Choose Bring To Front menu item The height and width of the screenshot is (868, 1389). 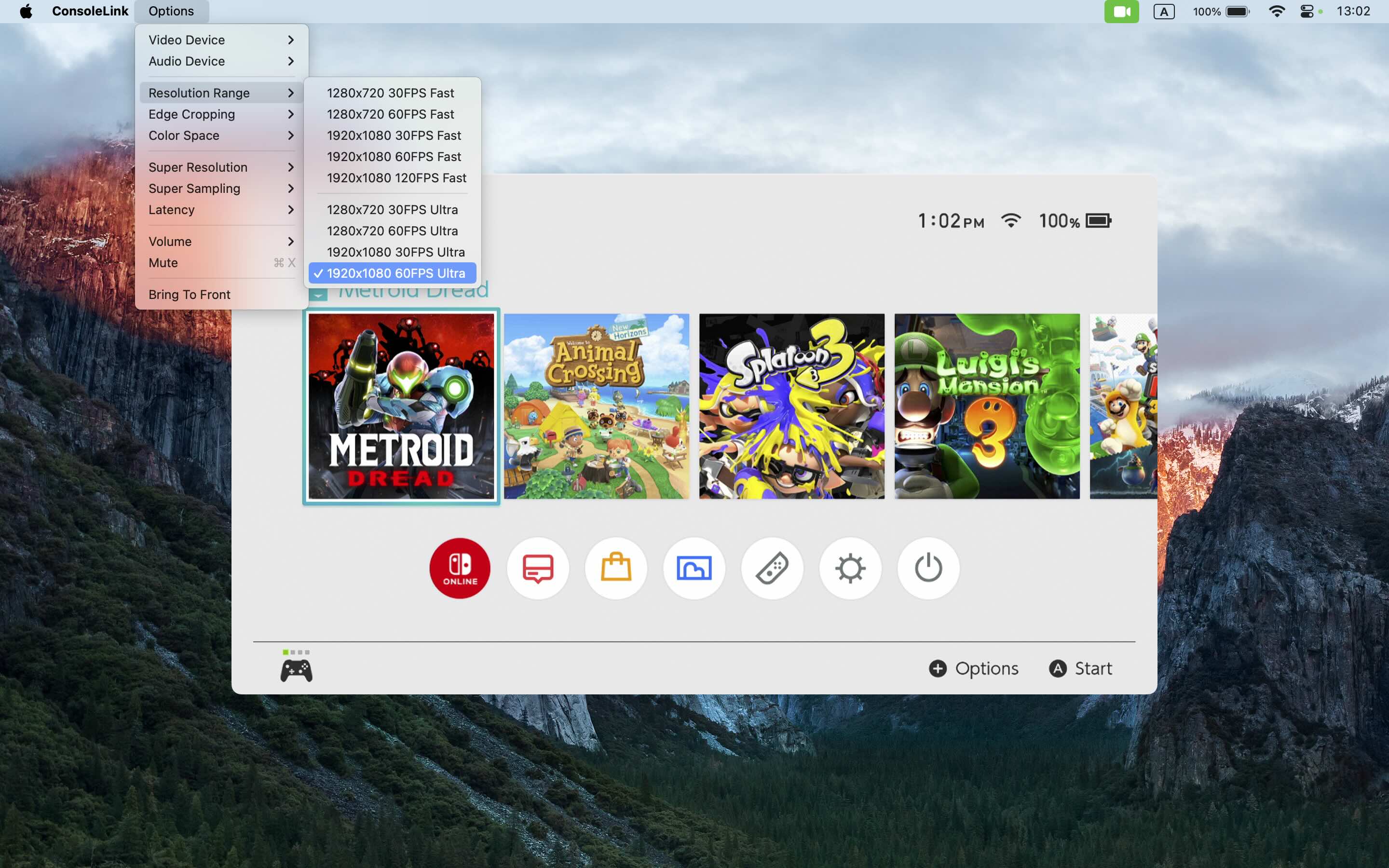click(x=221, y=295)
